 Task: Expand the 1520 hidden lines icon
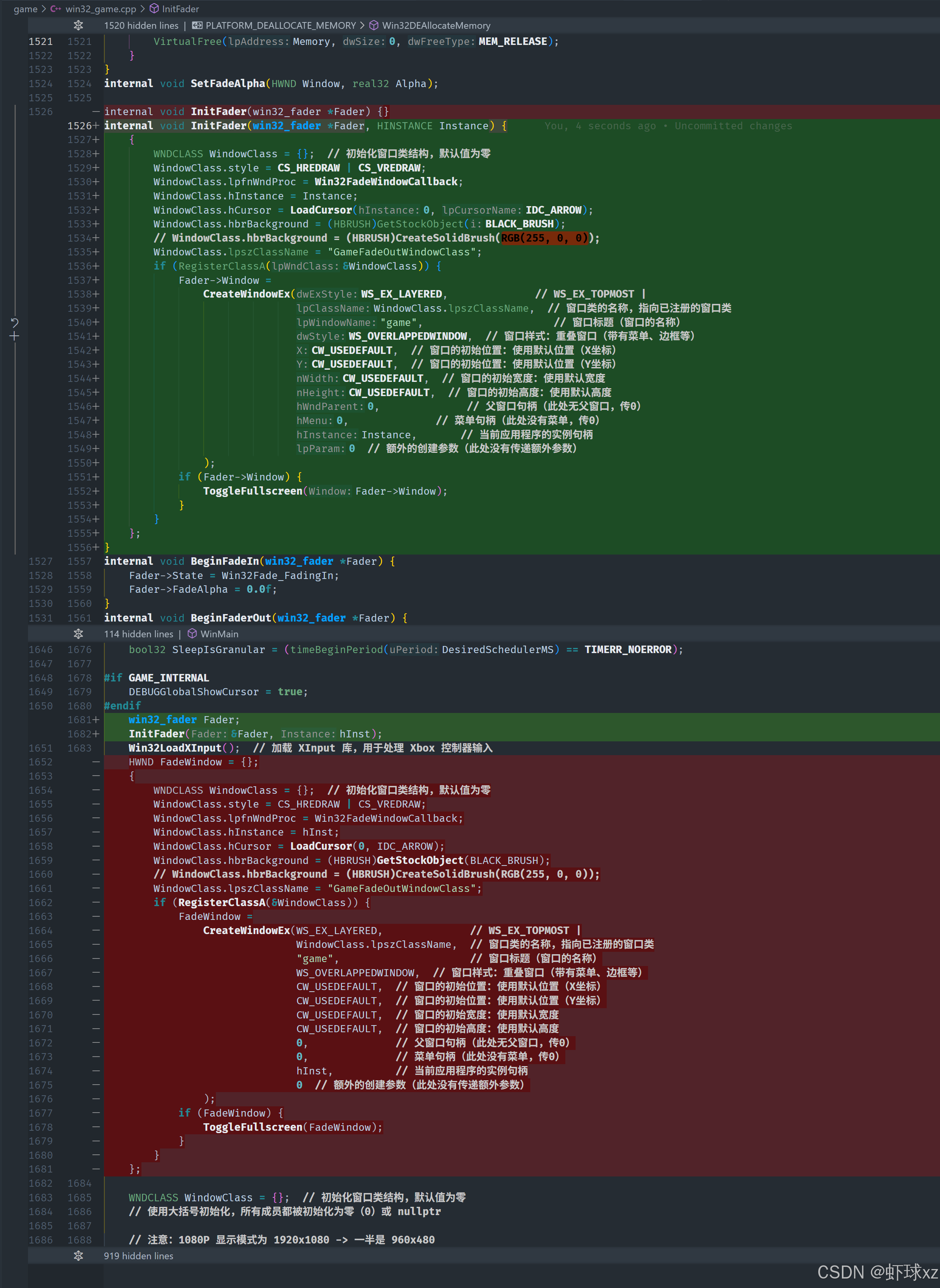[x=78, y=25]
